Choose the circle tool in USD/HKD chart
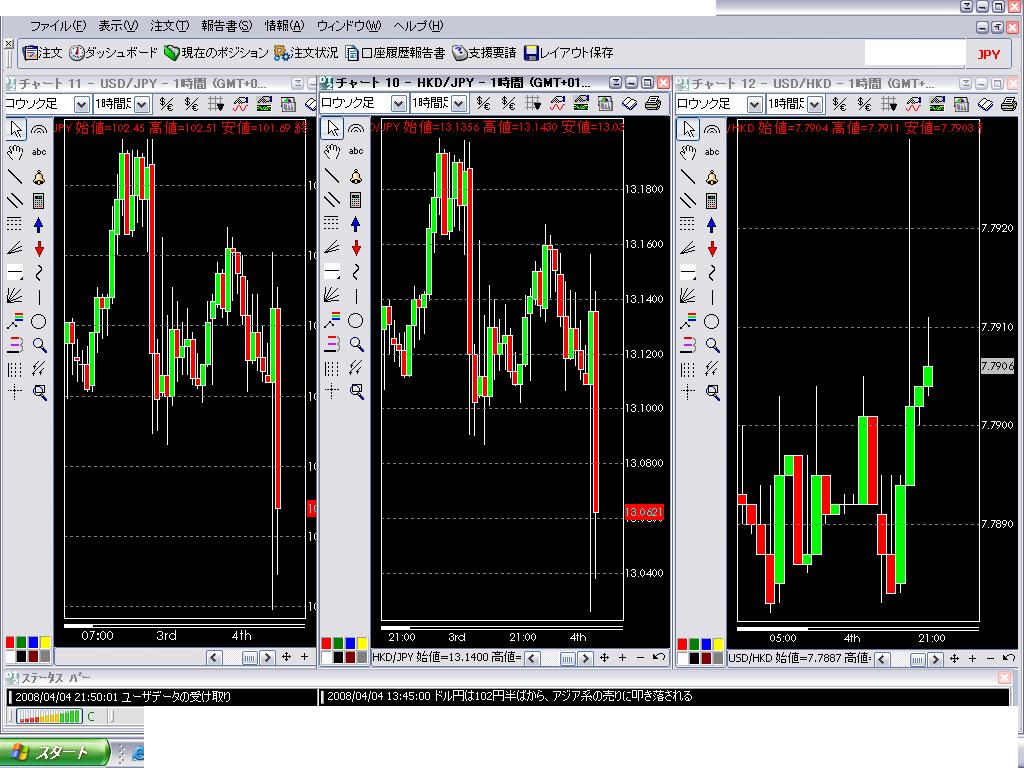 pos(712,321)
